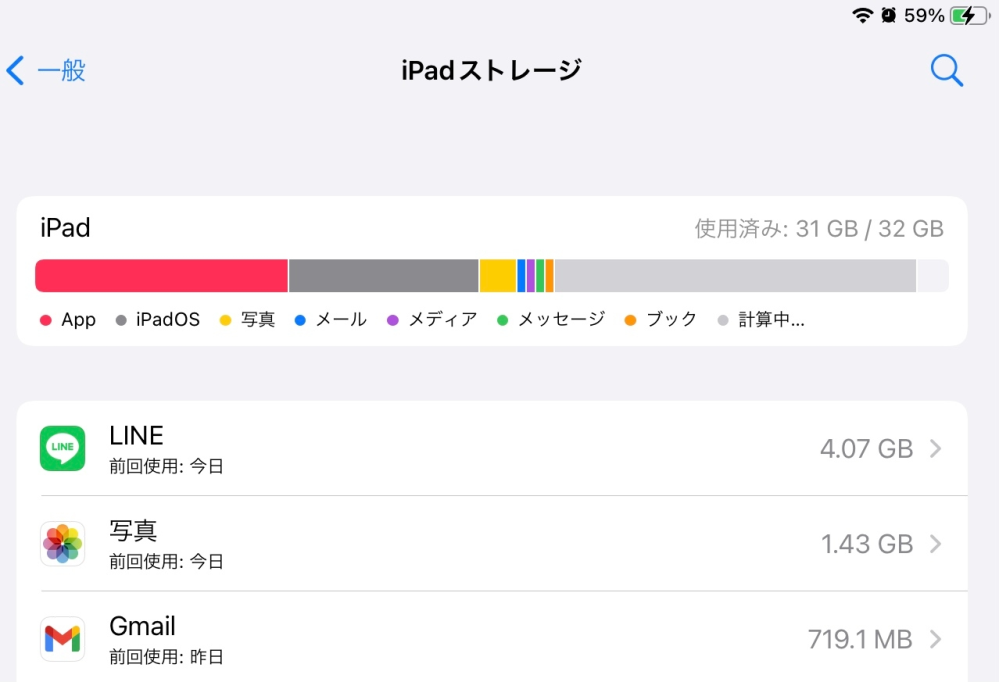Expand the 写真 row chevron
The height and width of the screenshot is (682, 999).
point(936,544)
